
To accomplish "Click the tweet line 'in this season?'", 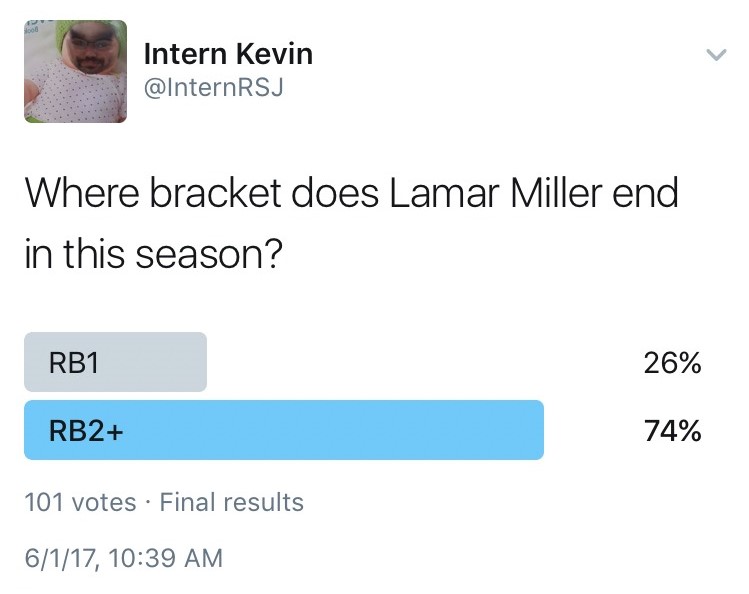I will (153, 254).
